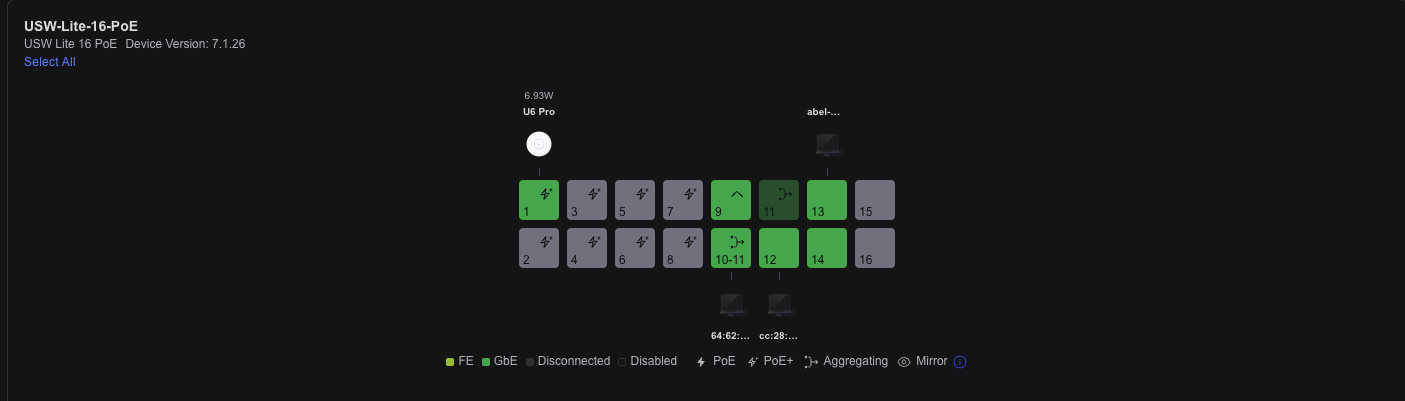
Task: Select PoE+ port 1
Action: pos(539,200)
